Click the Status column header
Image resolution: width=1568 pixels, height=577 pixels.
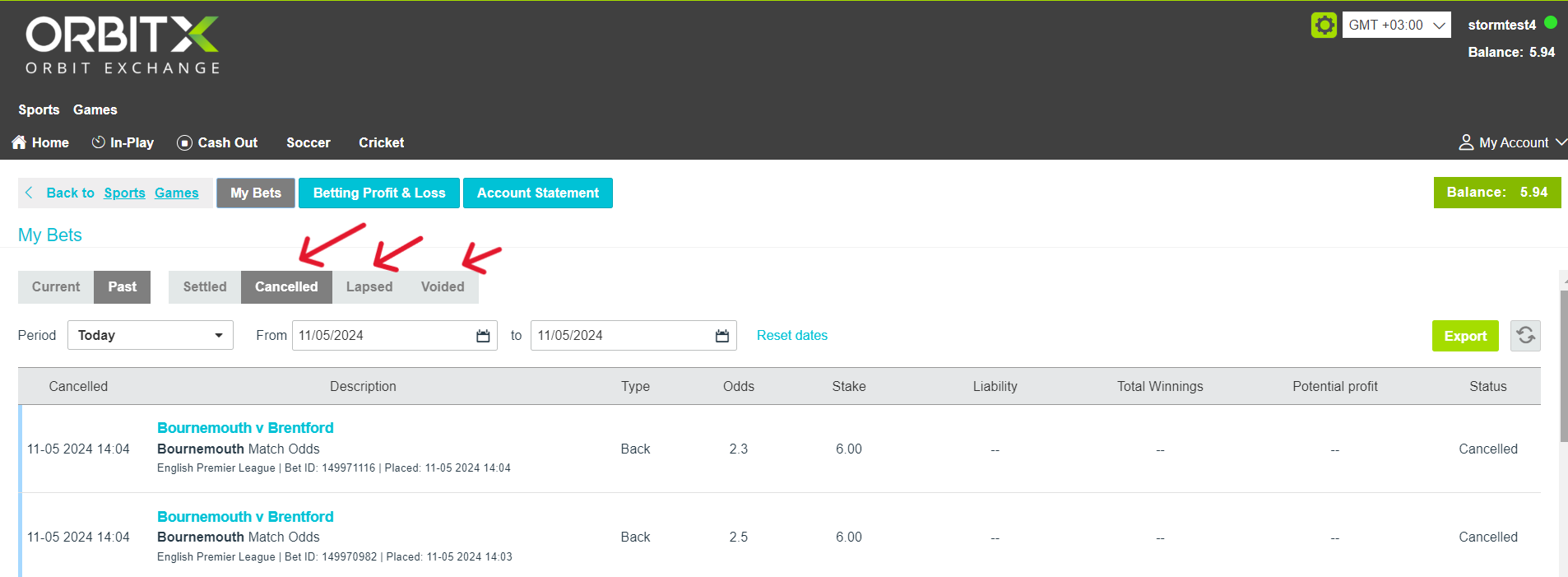click(1488, 386)
